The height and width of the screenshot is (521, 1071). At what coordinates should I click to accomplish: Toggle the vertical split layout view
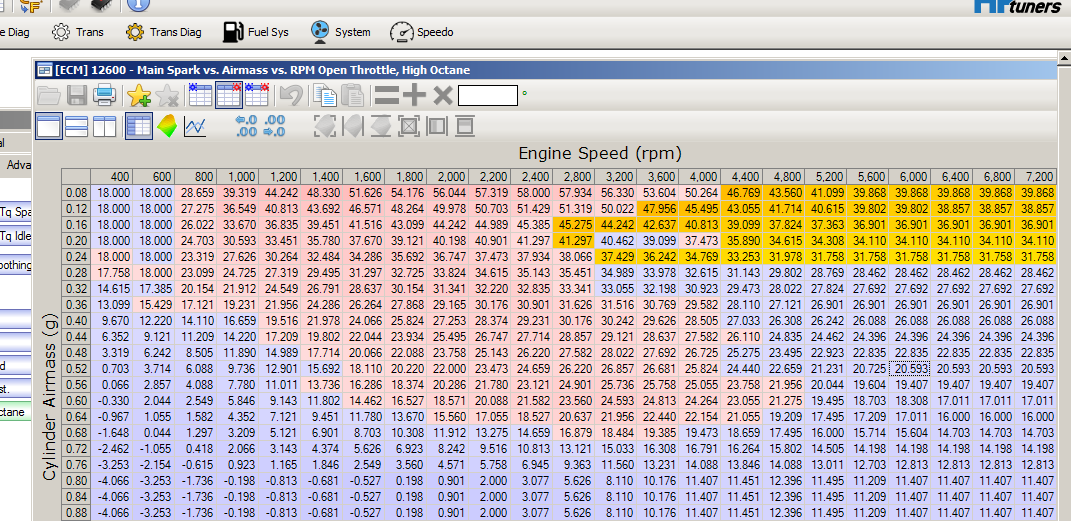coord(104,126)
